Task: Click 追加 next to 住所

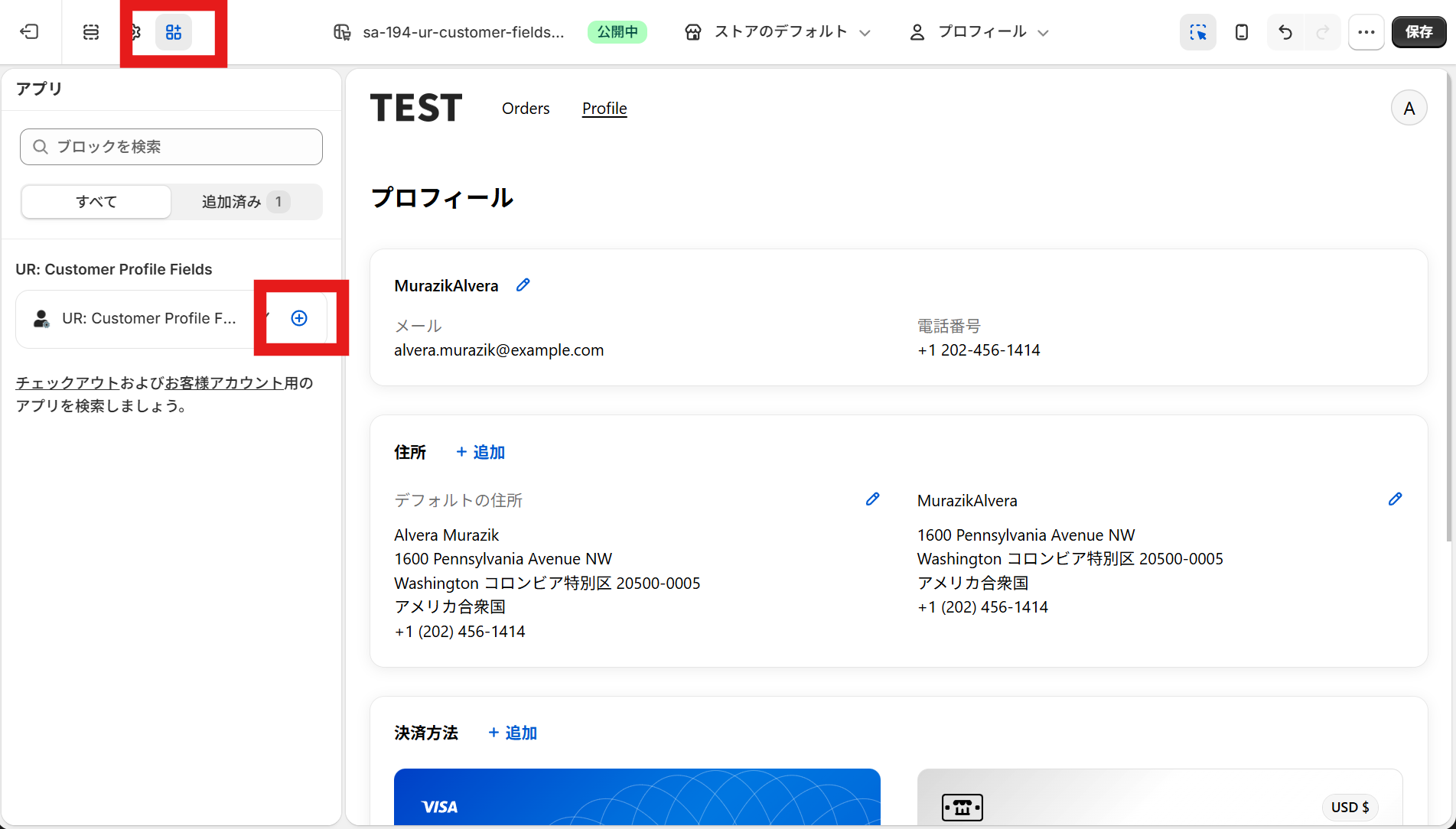Action: pyautogui.click(x=480, y=452)
